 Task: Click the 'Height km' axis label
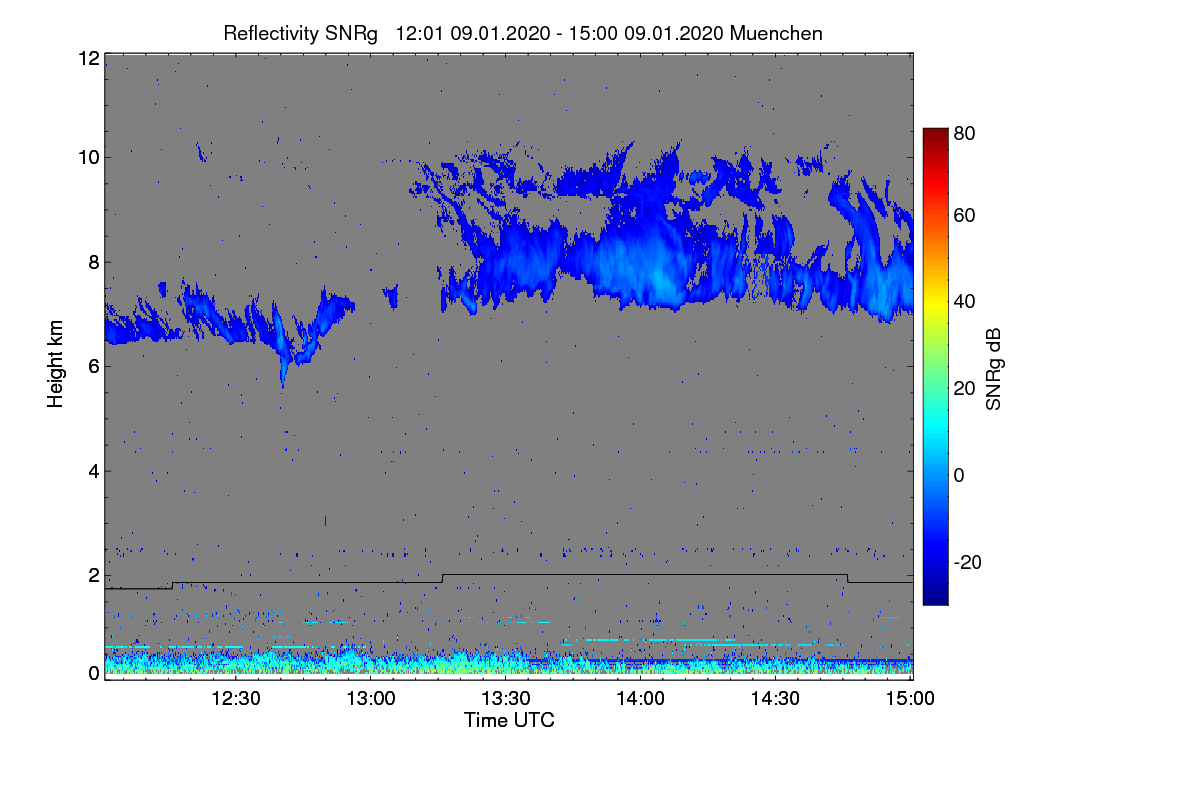point(55,363)
